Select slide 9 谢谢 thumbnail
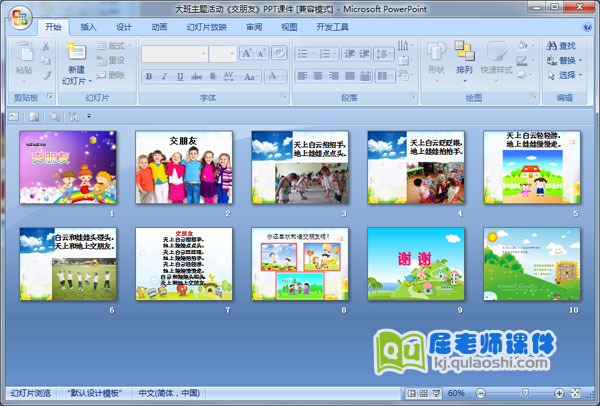The image size is (600, 406). click(x=416, y=264)
